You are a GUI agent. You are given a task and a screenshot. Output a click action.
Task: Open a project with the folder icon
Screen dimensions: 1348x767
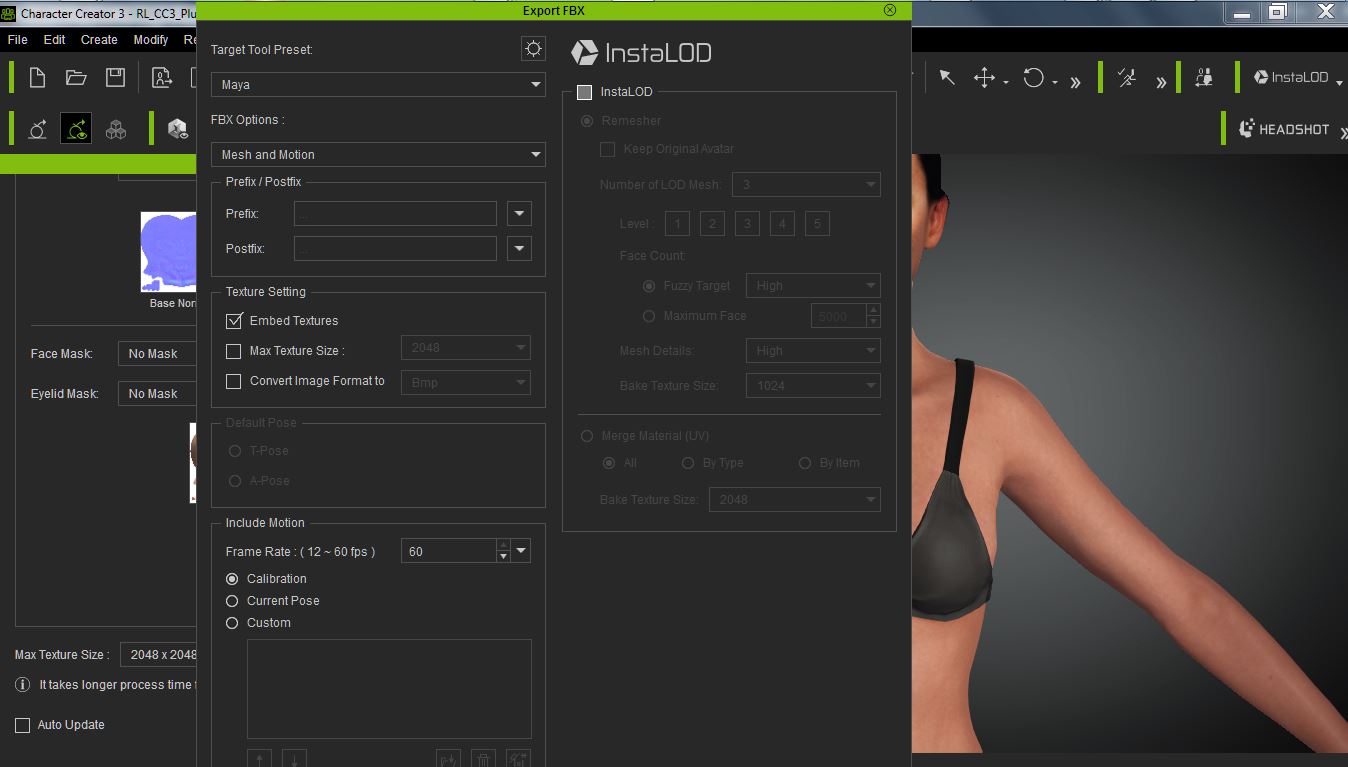76,78
